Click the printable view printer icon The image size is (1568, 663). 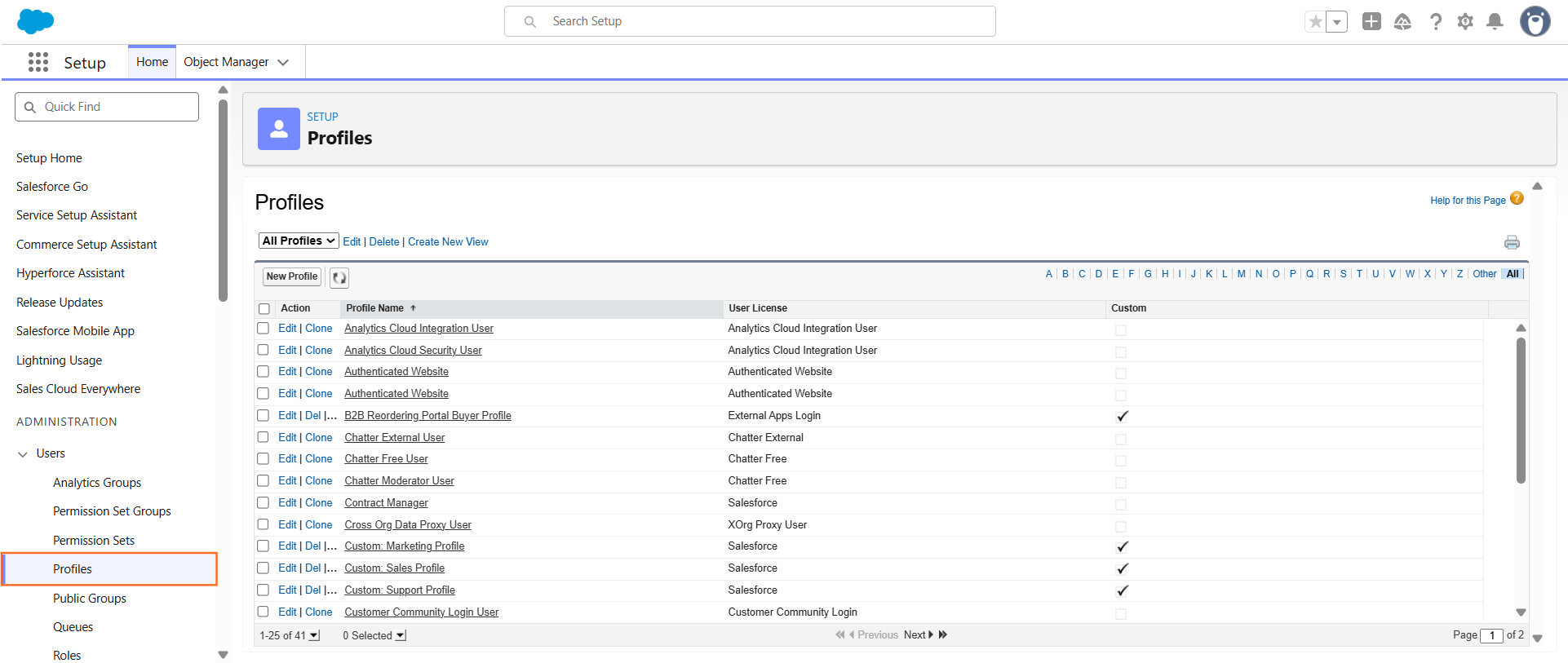tap(1512, 242)
